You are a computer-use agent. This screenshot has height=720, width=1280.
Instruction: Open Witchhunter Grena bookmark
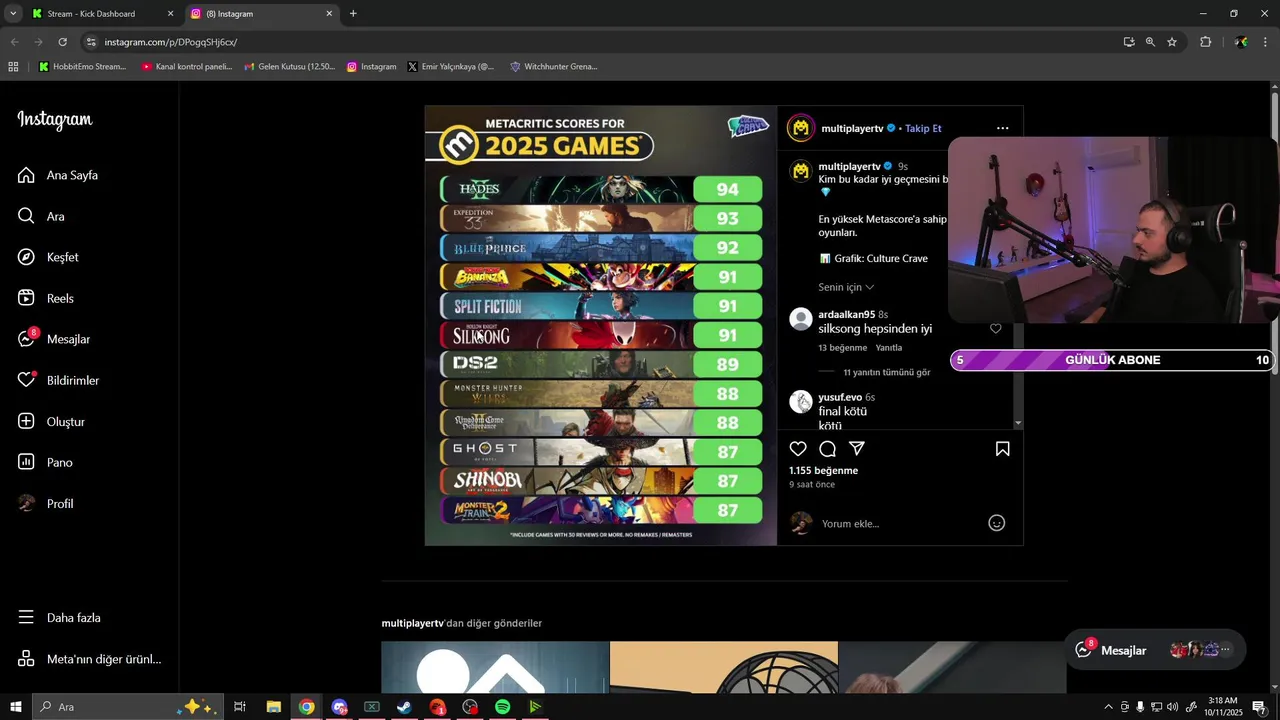(553, 67)
